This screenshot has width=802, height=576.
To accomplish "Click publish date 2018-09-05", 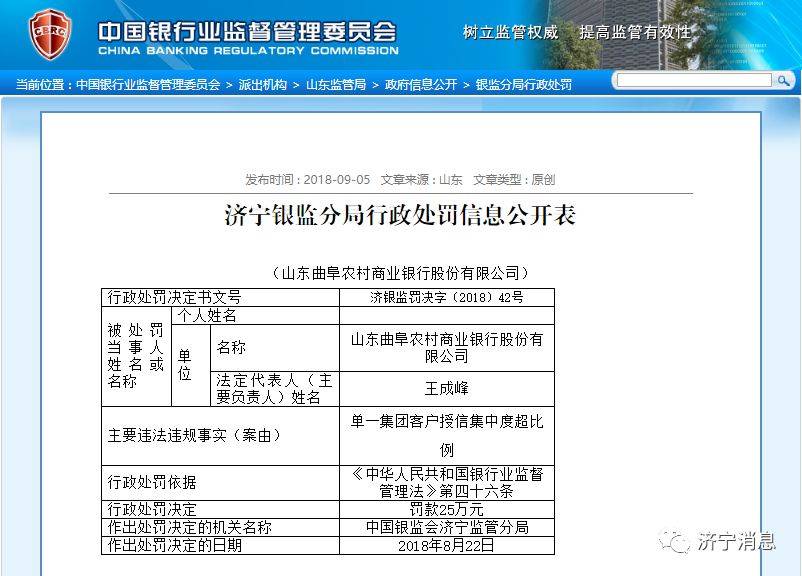I will (337, 180).
